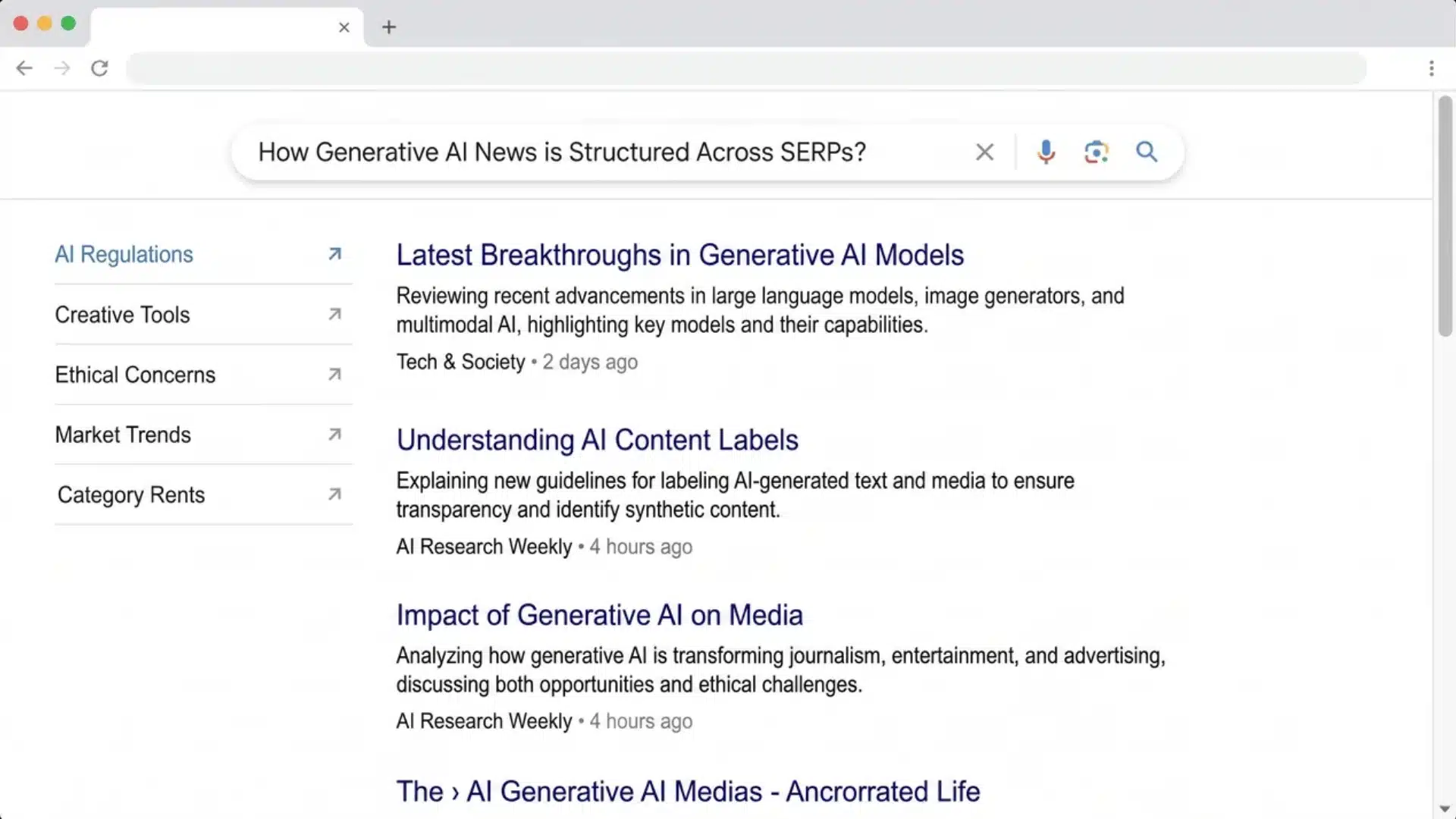
Task: Open arrow icon next to Market Trends
Action: [x=334, y=435]
